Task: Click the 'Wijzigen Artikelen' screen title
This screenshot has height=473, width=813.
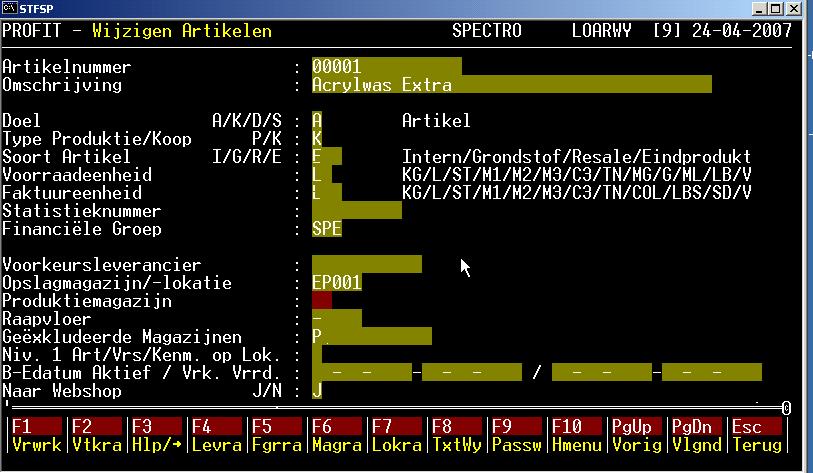Action: point(182,31)
